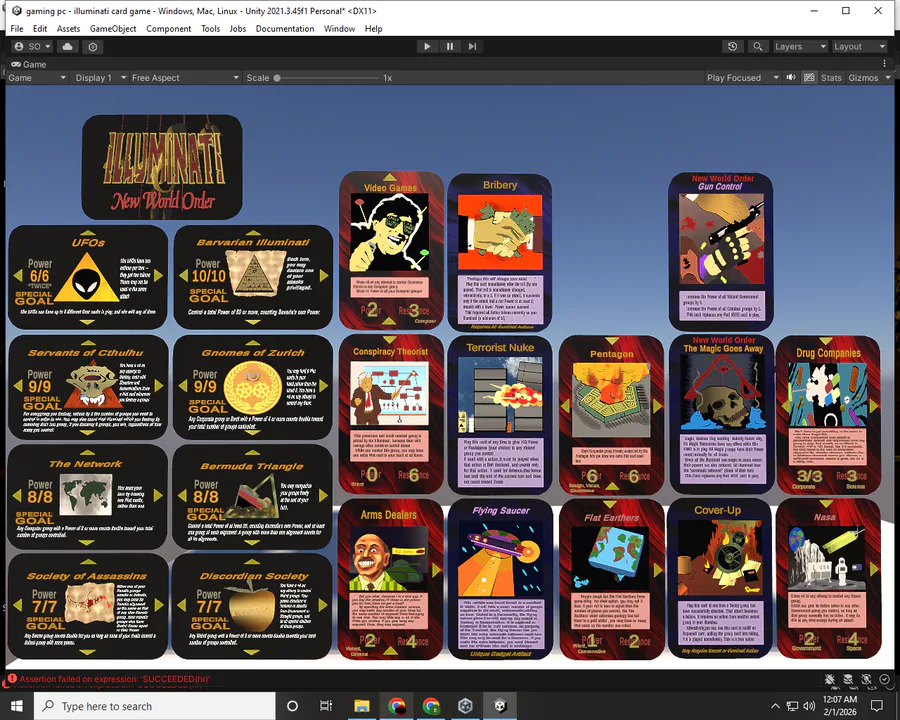Open the volume icon in system tray

point(809,706)
